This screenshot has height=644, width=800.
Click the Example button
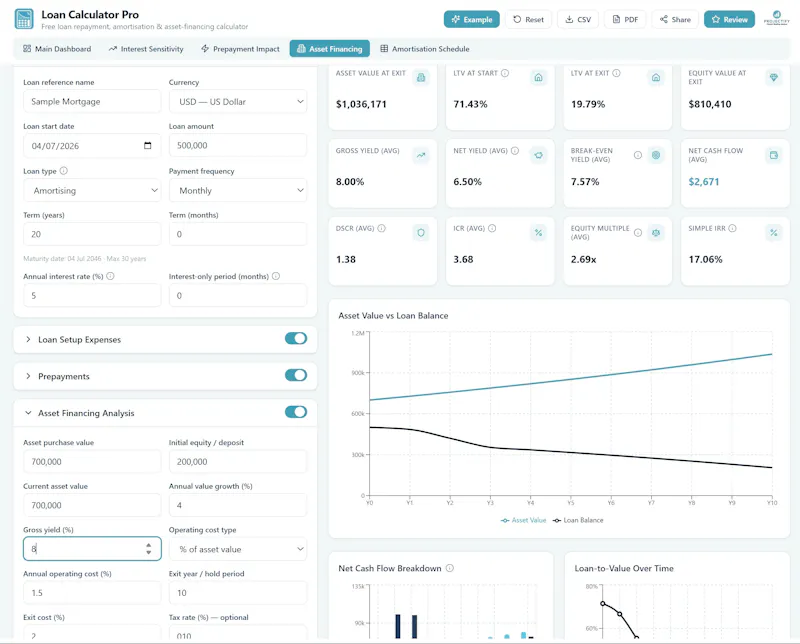click(x=471, y=19)
